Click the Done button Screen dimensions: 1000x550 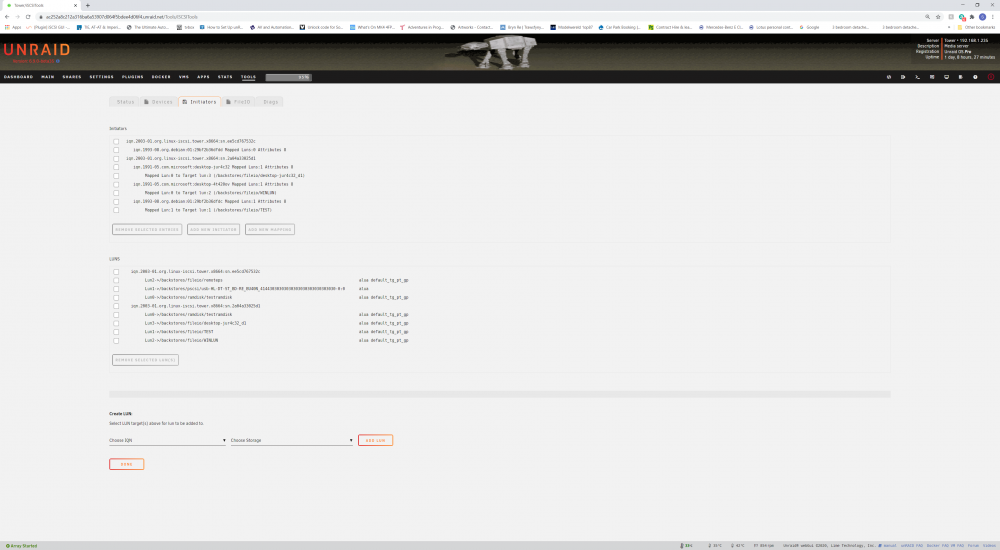coord(126,464)
